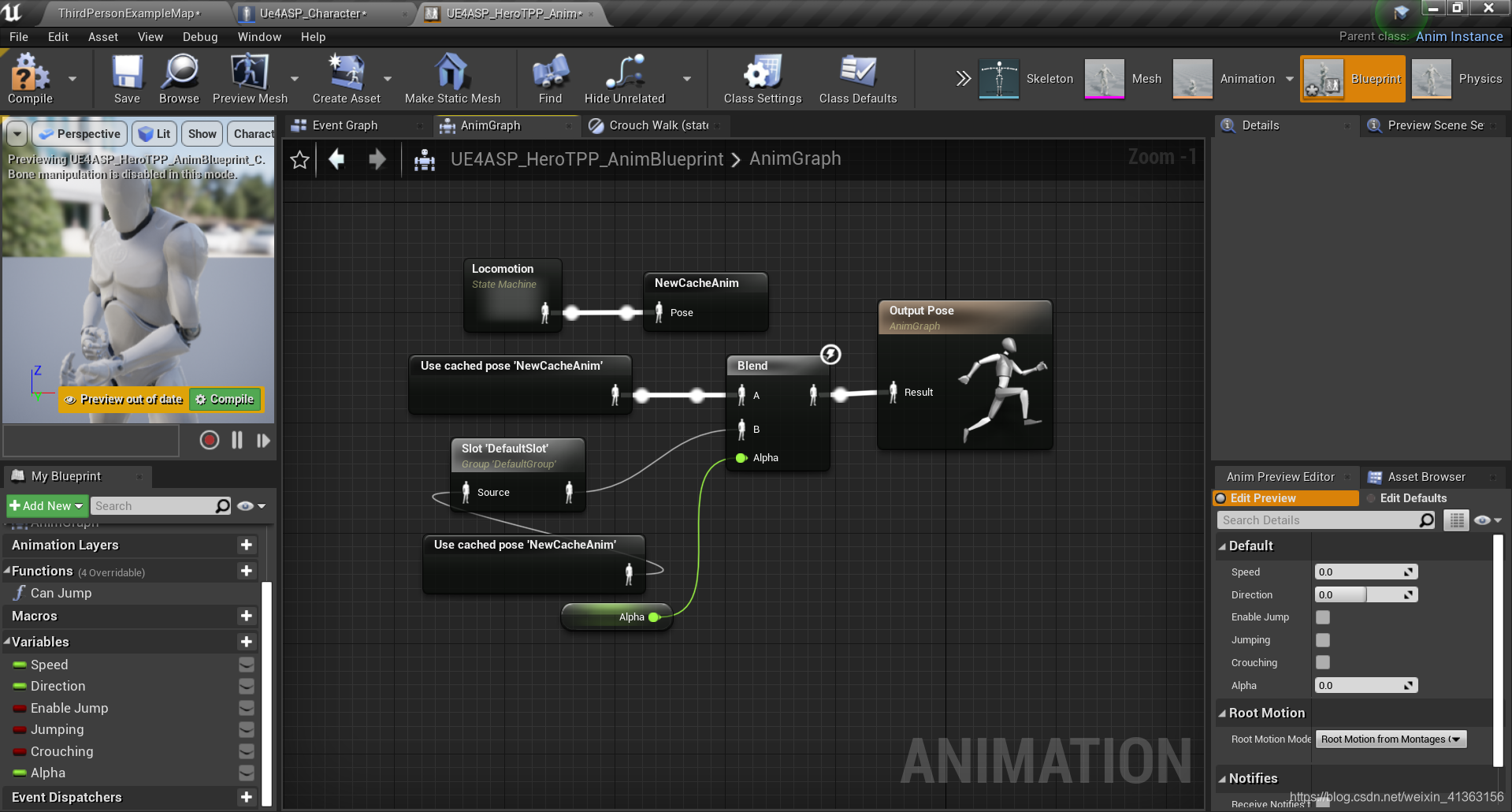Click Add New button in My Blueprint
Viewport: 1512px width, 812px height.
pos(46,506)
